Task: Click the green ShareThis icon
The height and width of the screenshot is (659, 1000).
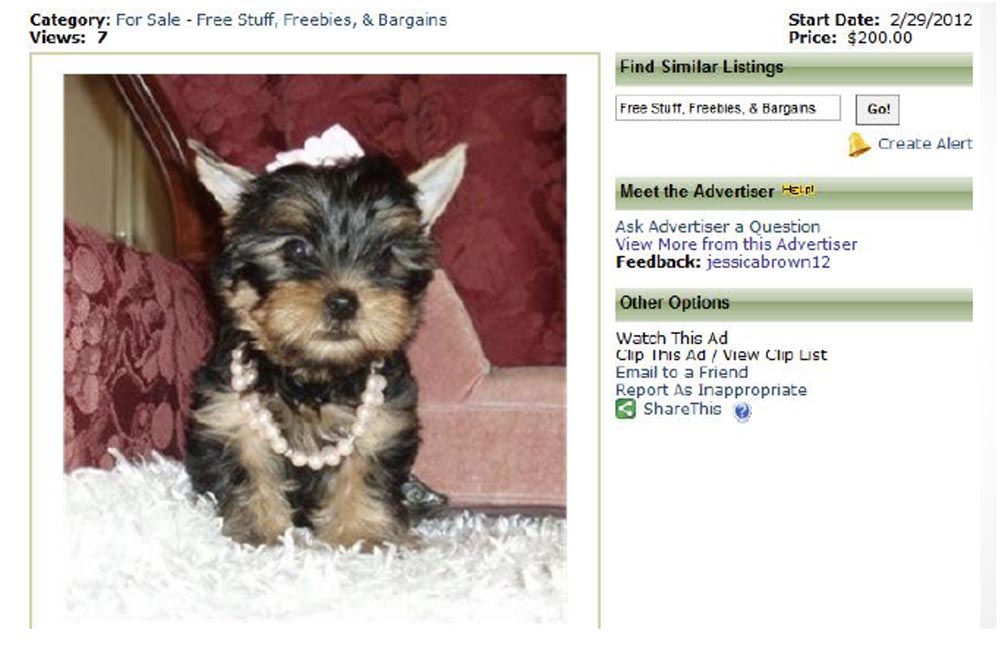Action: pyautogui.click(x=625, y=409)
